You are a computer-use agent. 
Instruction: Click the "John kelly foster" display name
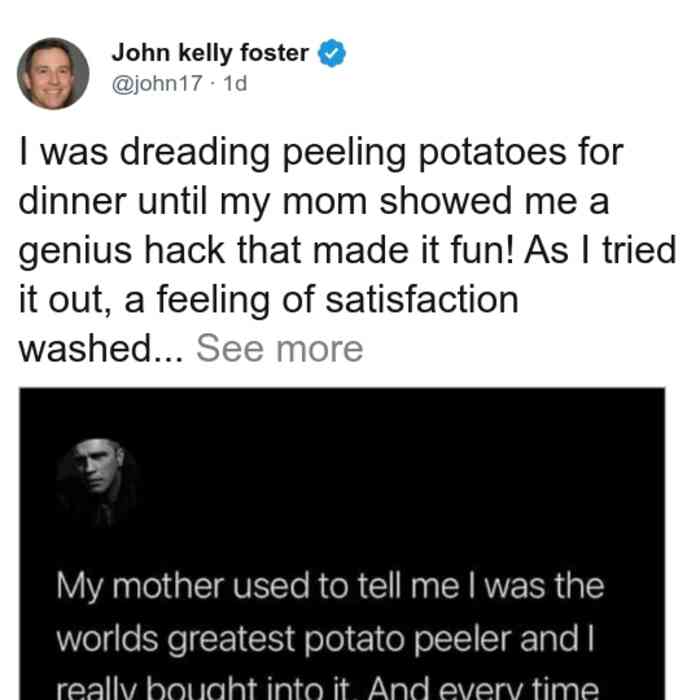(210, 53)
